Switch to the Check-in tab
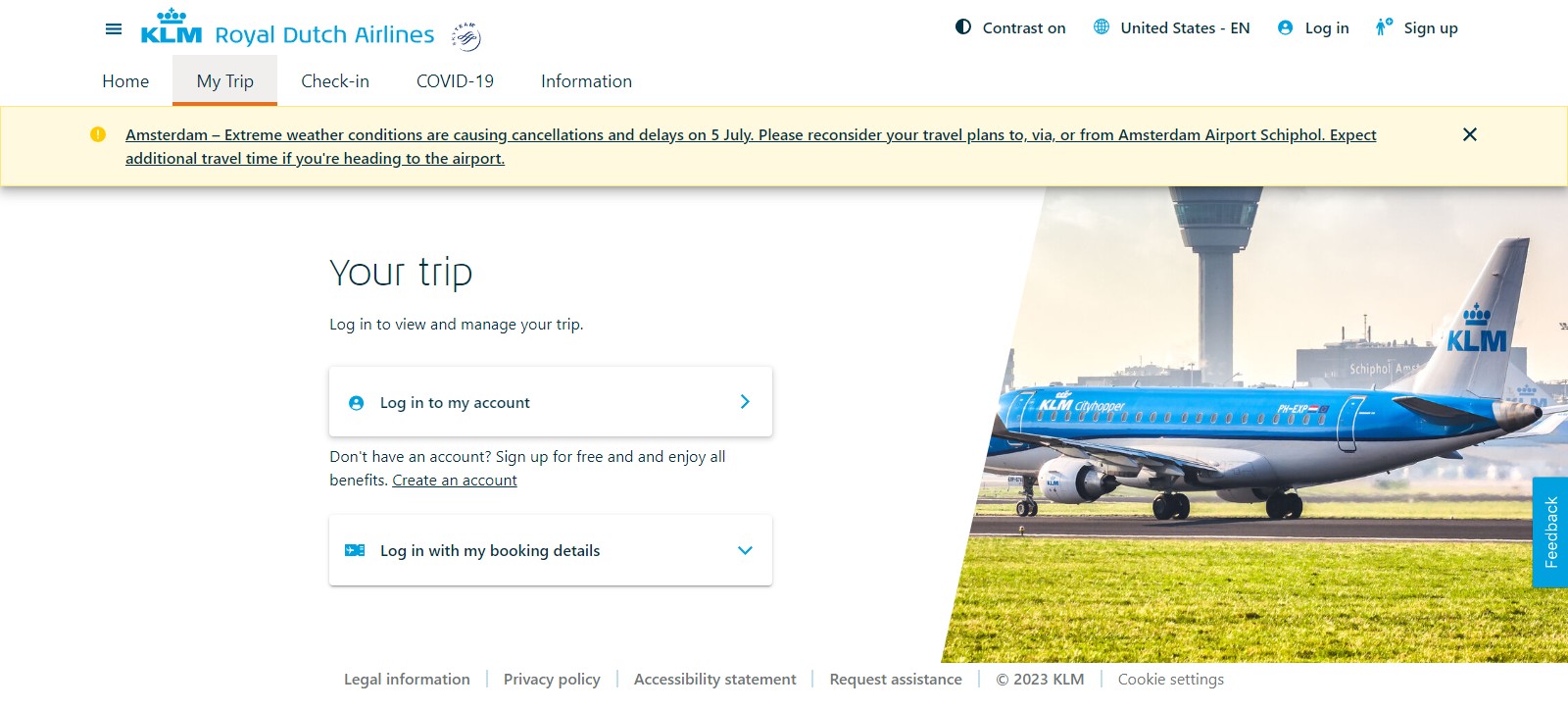The height and width of the screenshot is (710, 1568). [x=335, y=81]
